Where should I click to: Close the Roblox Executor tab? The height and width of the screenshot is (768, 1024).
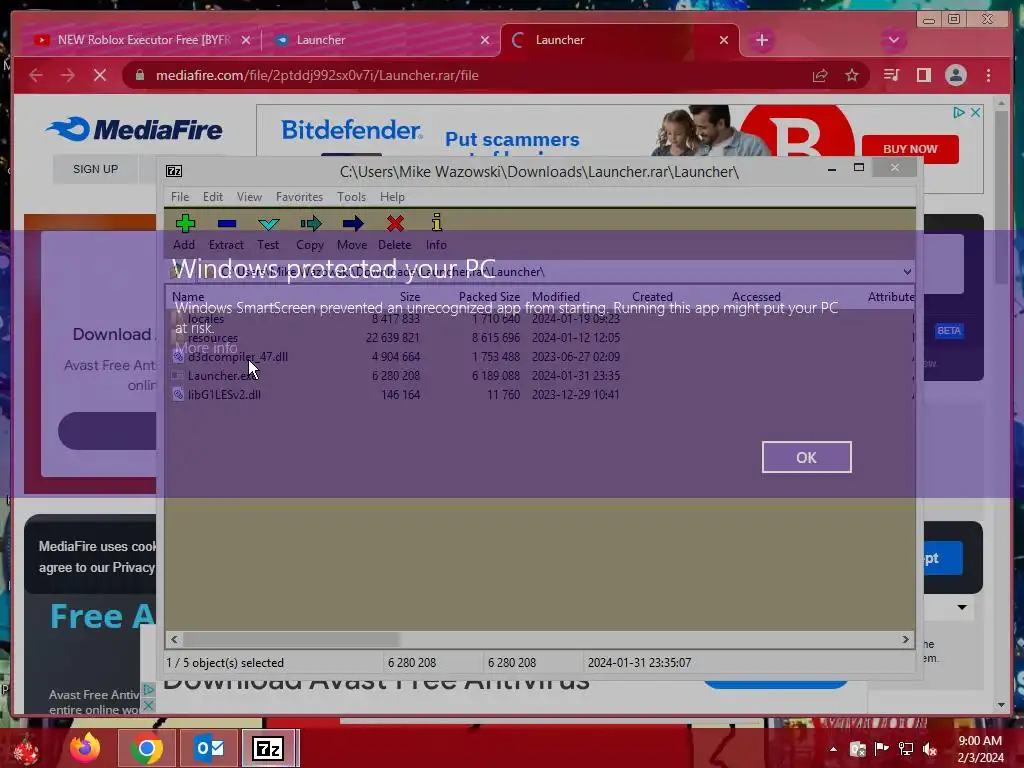pos(246,40)
